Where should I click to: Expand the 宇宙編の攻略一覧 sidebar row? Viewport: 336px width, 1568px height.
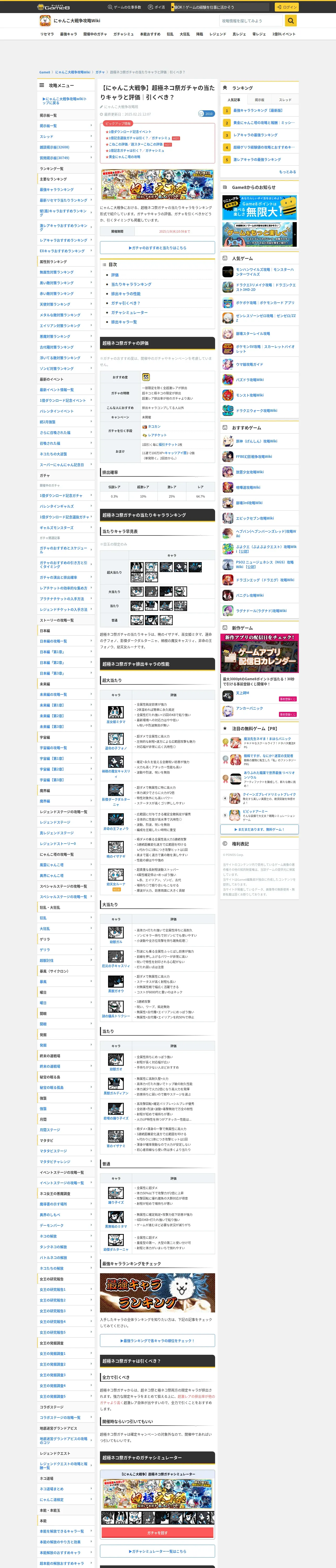point(66,747)
